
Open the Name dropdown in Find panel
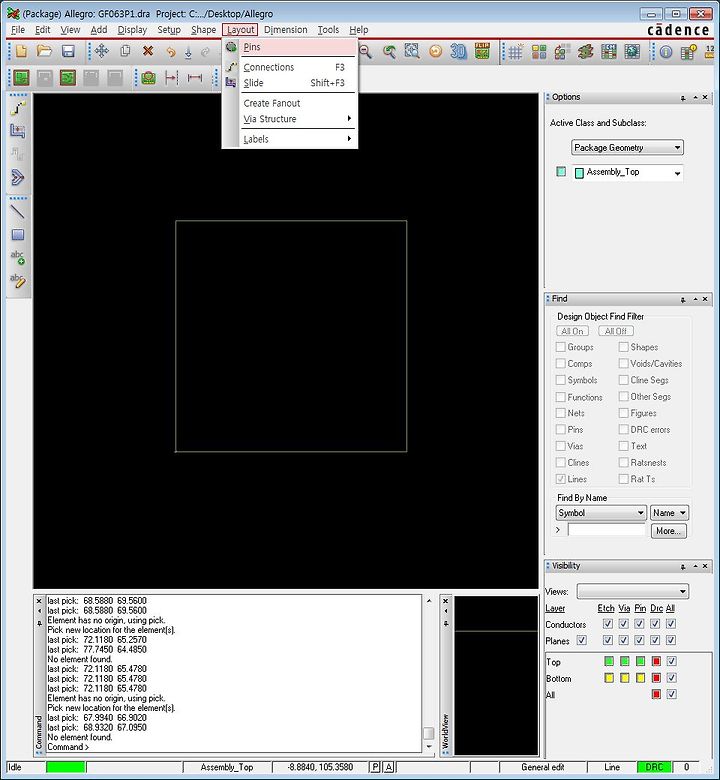[x=670, y=513]
